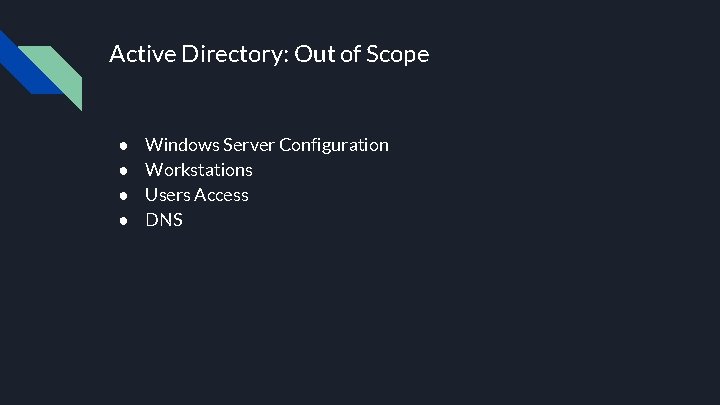Click the bullet dot before Windows Server Configuration

coord(122,145)
